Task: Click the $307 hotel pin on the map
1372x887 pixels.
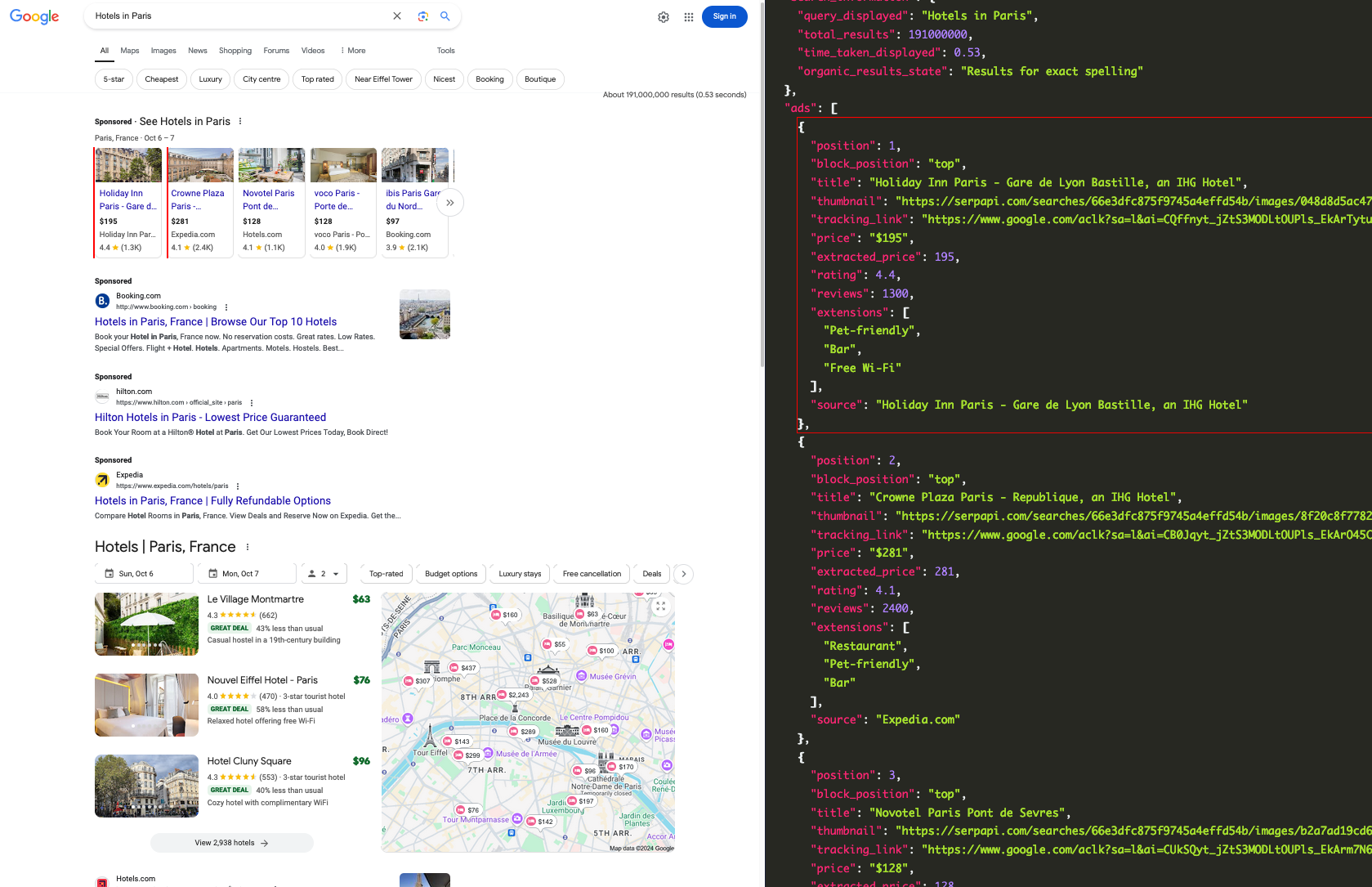Action: (417, 681)
